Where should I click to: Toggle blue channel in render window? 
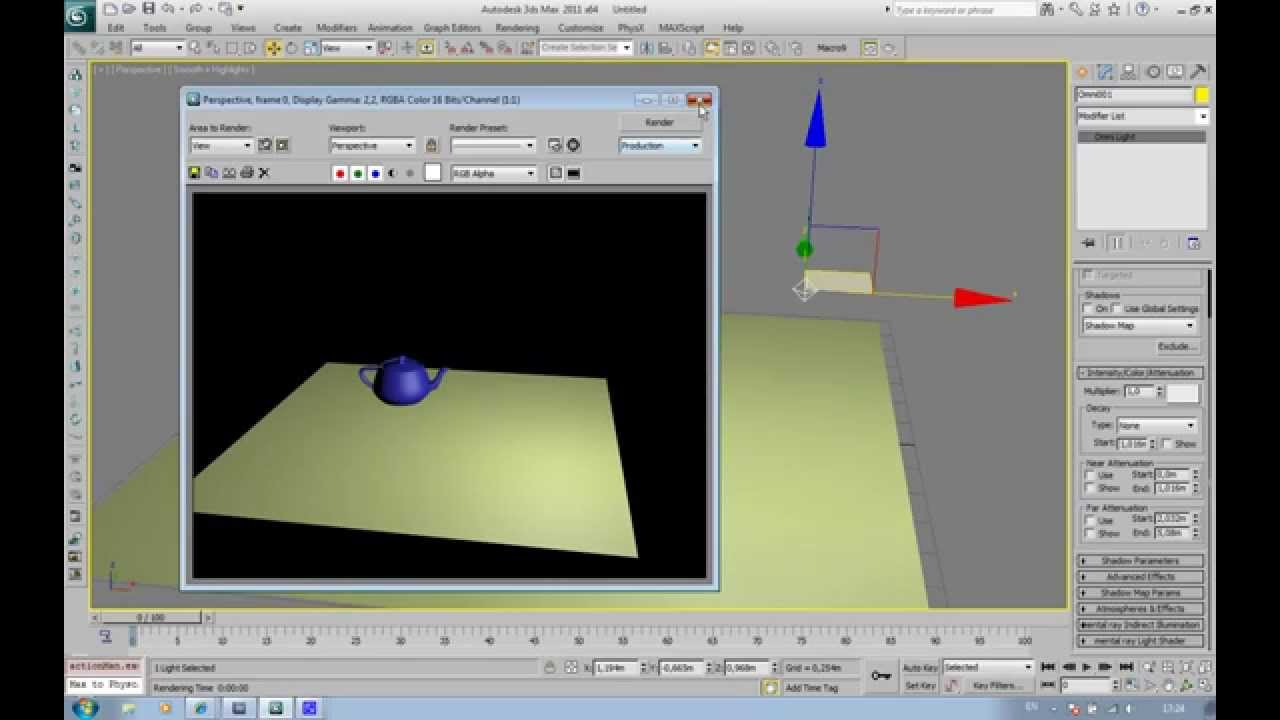point(375,173)
